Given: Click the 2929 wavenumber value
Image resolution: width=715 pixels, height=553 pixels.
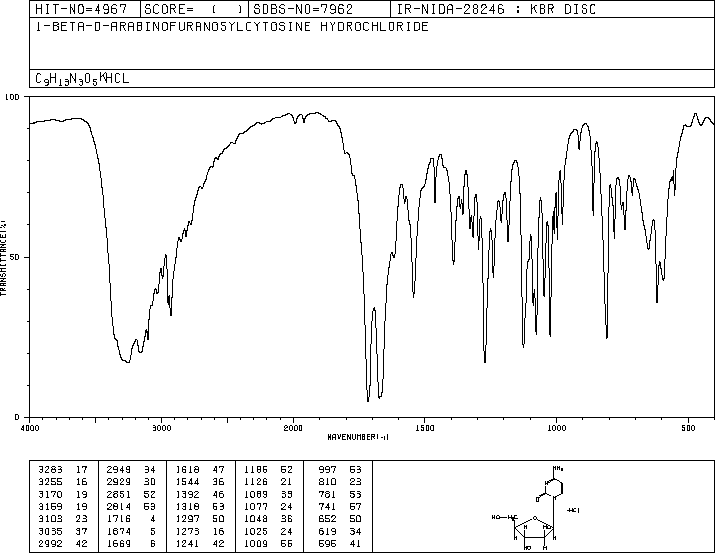Looking at the screenshot, I should (119, 482).
